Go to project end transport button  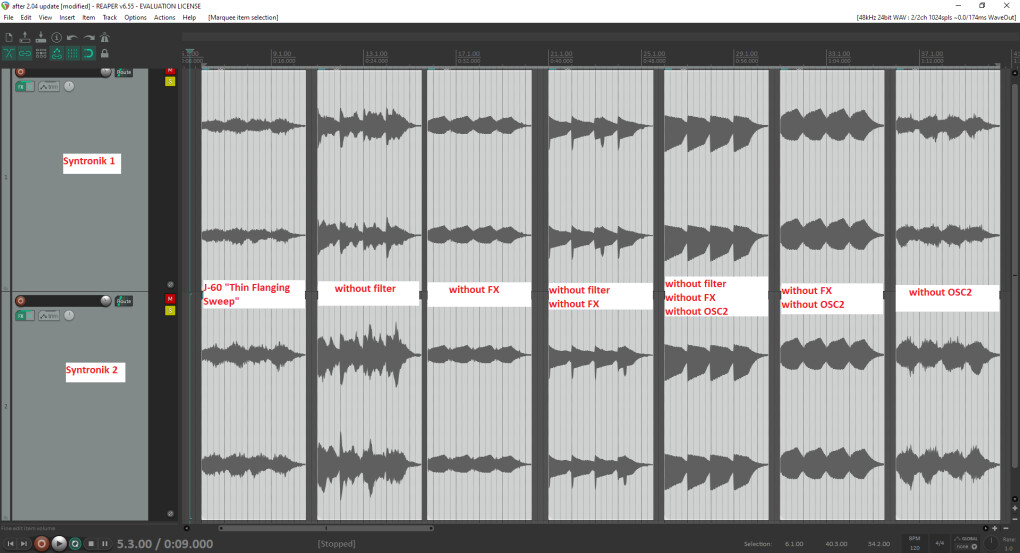pos(24,543)
